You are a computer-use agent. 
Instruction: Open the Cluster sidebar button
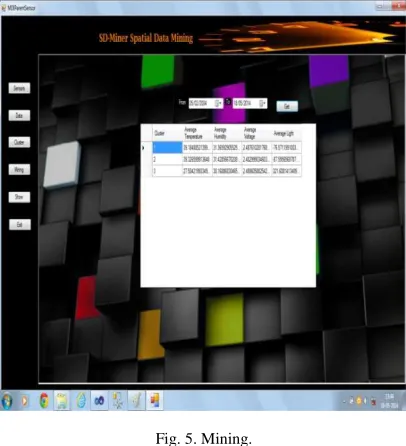click(19, 142)
